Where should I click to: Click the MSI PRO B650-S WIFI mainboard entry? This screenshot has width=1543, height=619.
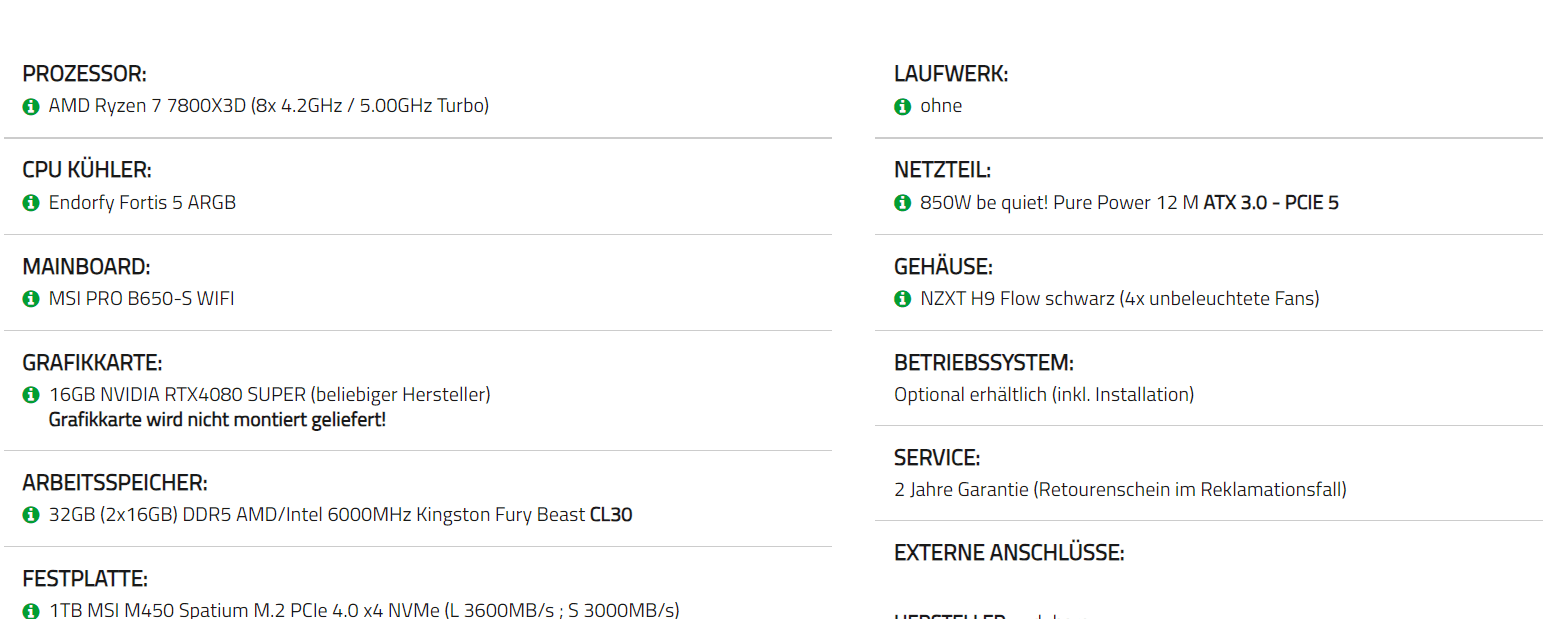142,298
